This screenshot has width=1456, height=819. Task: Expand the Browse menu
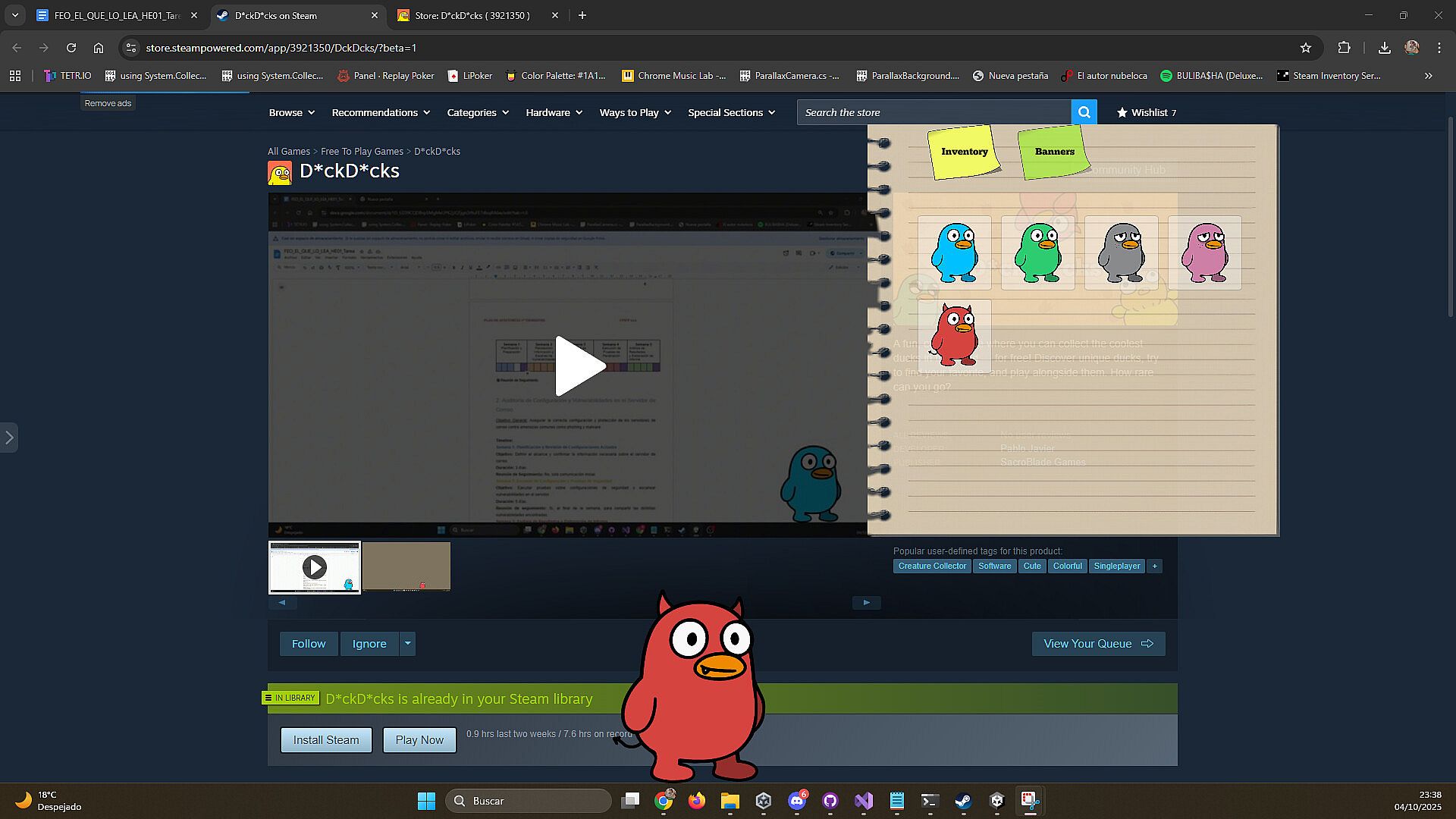coord(291,112)
